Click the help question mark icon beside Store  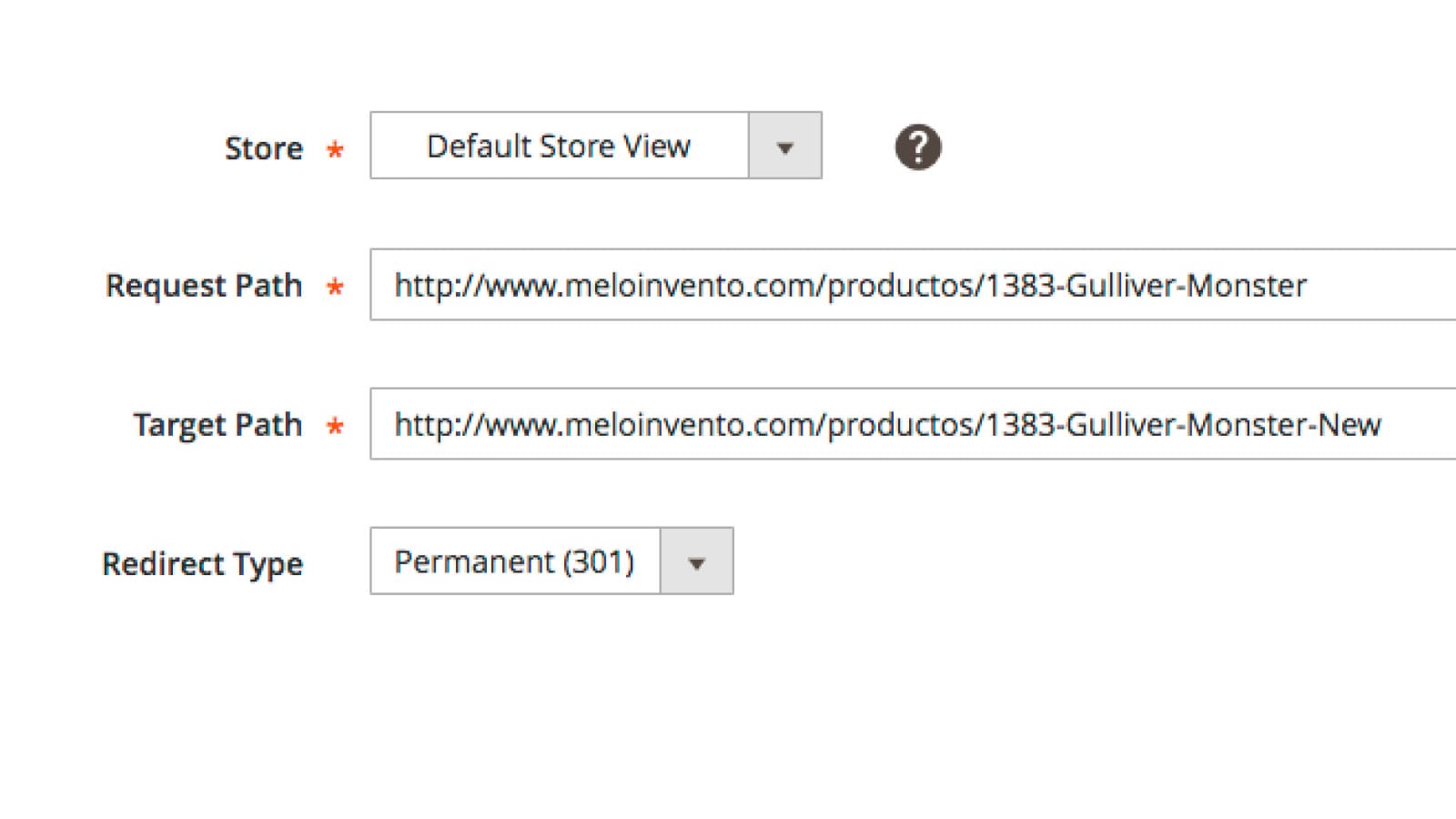pyautogui.click(x=917, y=147)
